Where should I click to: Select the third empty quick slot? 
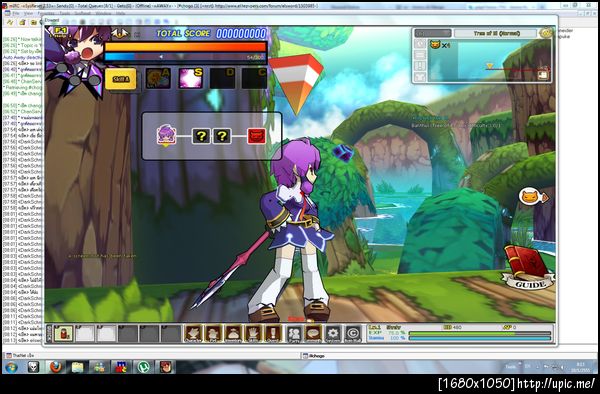106,334
